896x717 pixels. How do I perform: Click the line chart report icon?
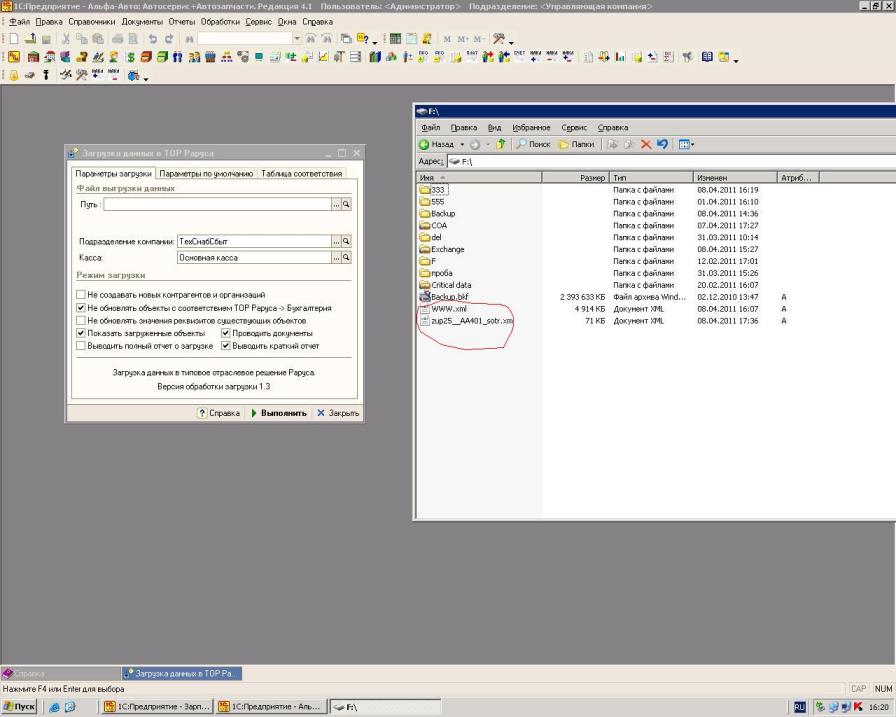tap(323, 57)
